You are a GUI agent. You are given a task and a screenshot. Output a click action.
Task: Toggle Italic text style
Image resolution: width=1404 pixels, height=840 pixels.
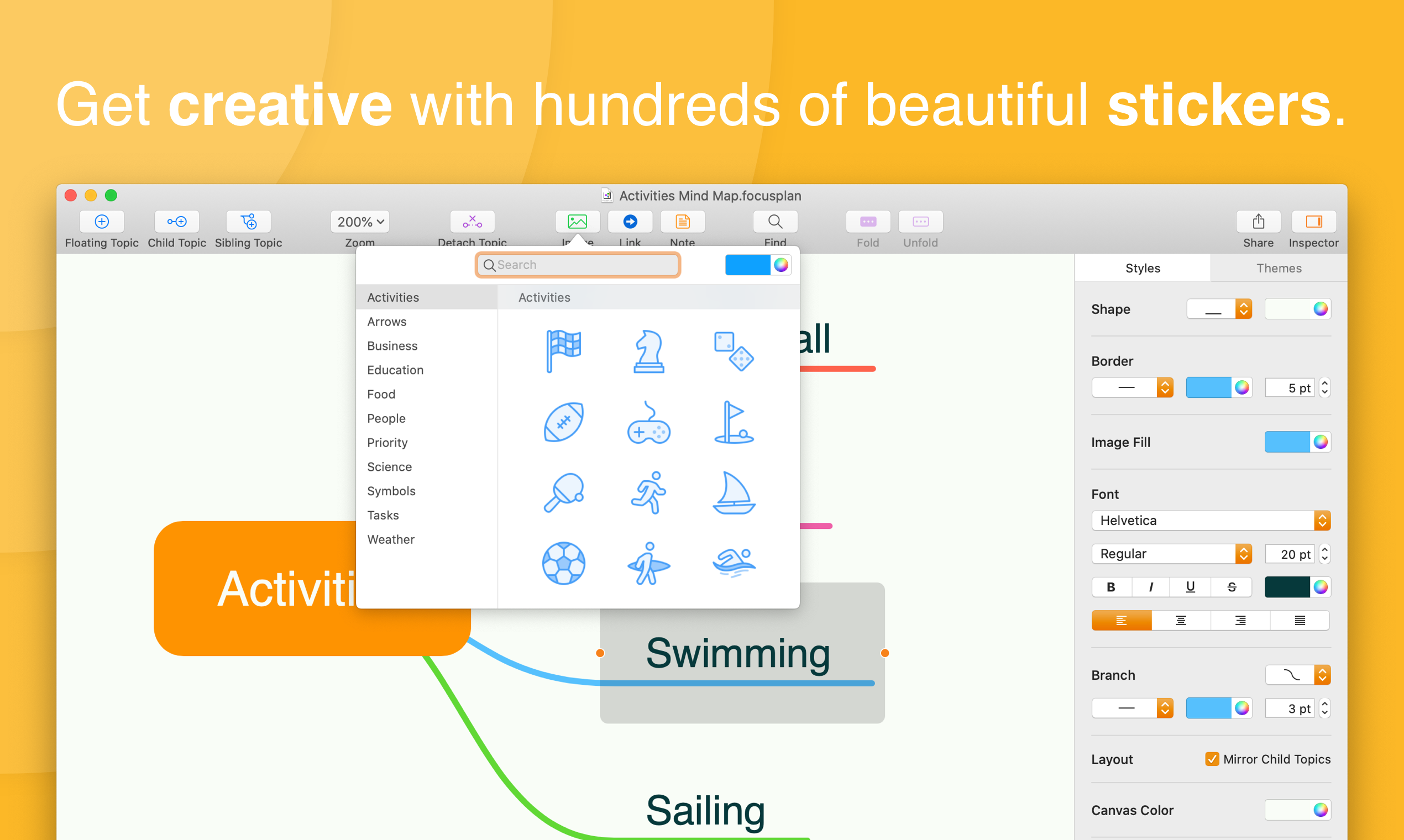coord(1151,587)
